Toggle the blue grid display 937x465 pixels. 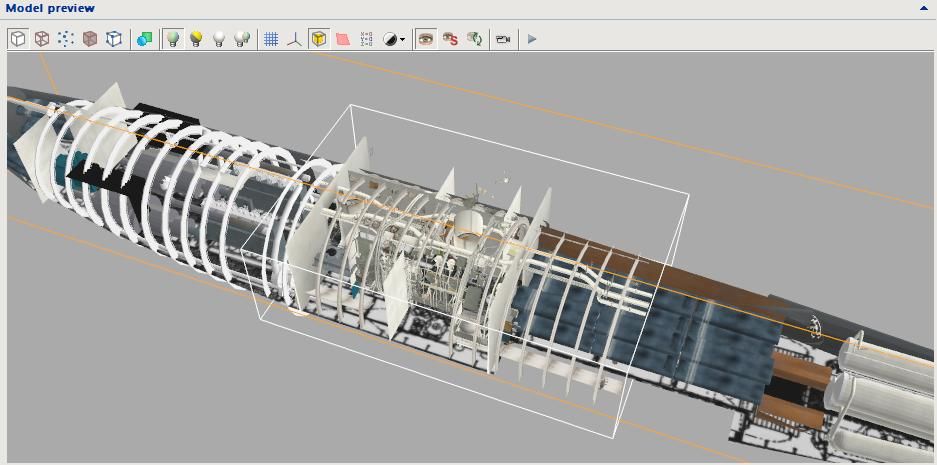pos(271,39)
